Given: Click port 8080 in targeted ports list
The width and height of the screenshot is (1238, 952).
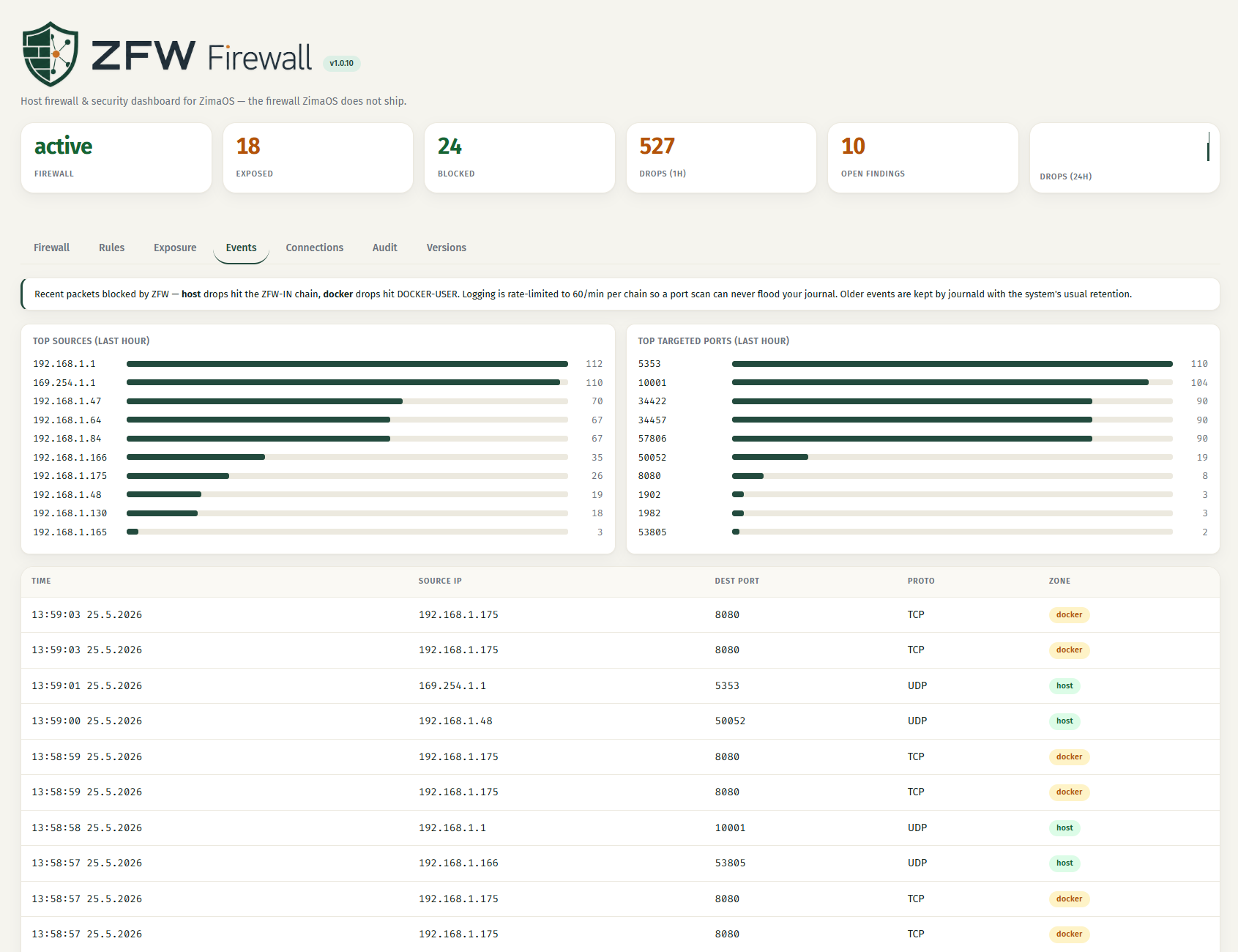Looking at the screenshot, I should point(923,476).
